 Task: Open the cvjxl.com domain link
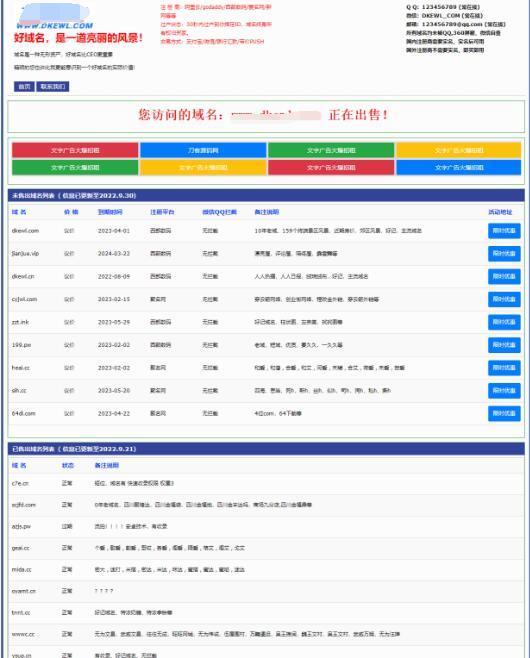(24, 299)
